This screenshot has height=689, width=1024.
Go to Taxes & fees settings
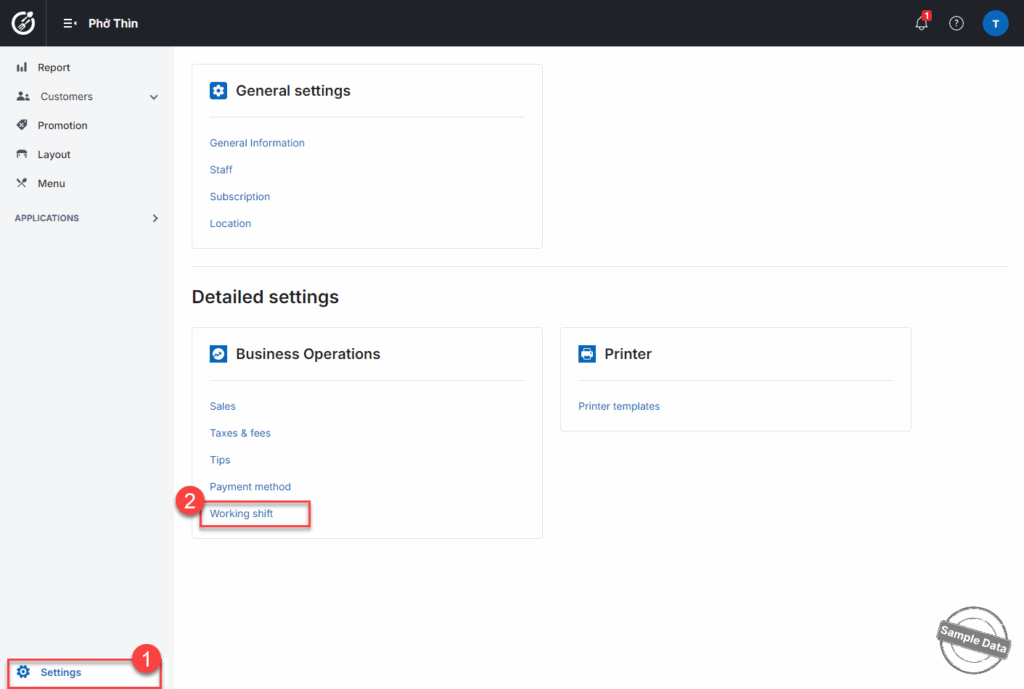(240, 433)
